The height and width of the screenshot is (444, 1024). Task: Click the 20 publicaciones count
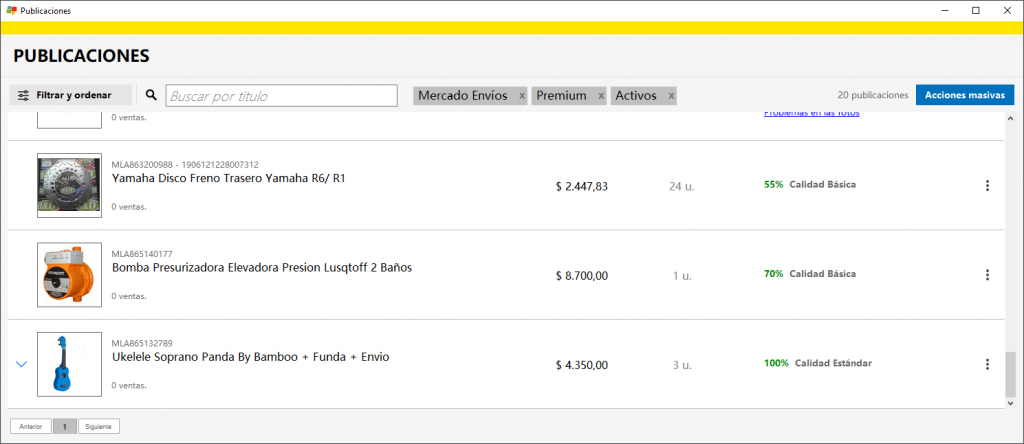872,95
